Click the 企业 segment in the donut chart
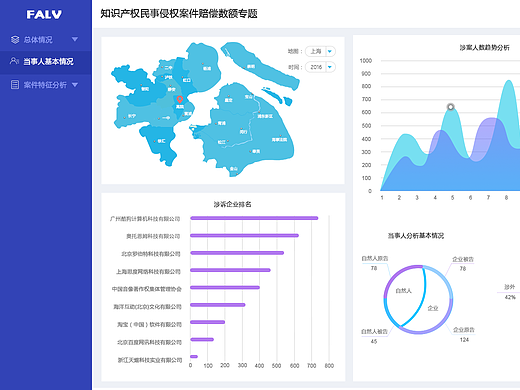The height and width of the screenshot is (390, 520). click(x=433, y=308)
